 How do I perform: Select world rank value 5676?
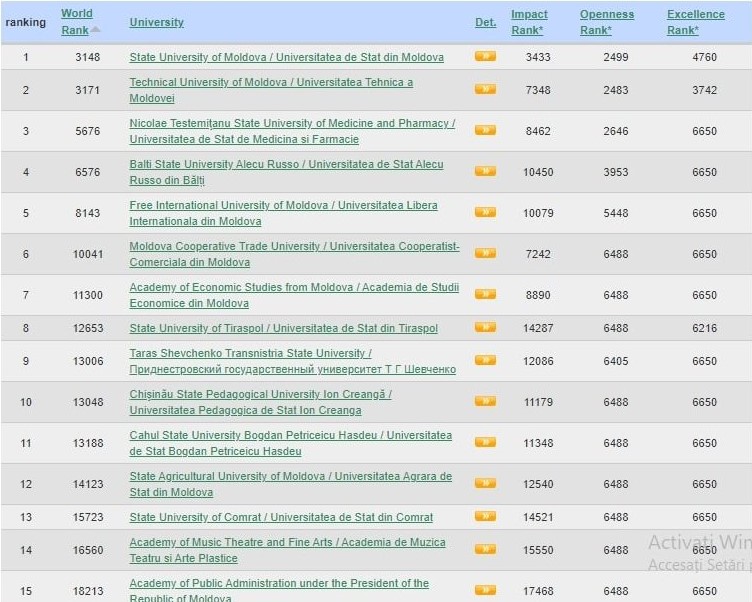(x=87, y=131)
